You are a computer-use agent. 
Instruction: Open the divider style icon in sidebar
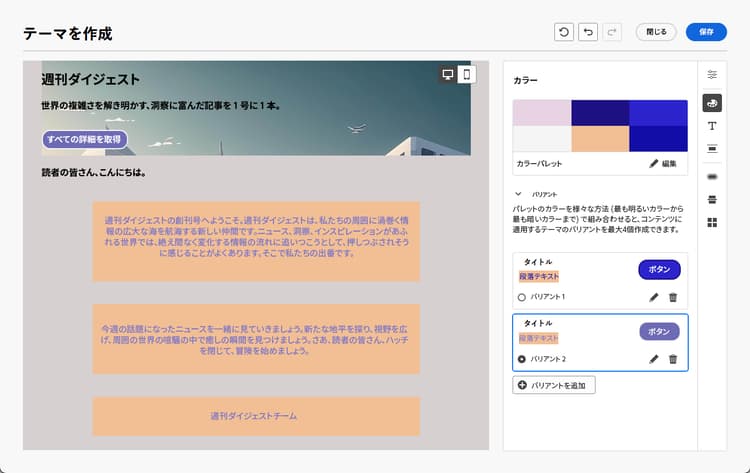[712, 199]
